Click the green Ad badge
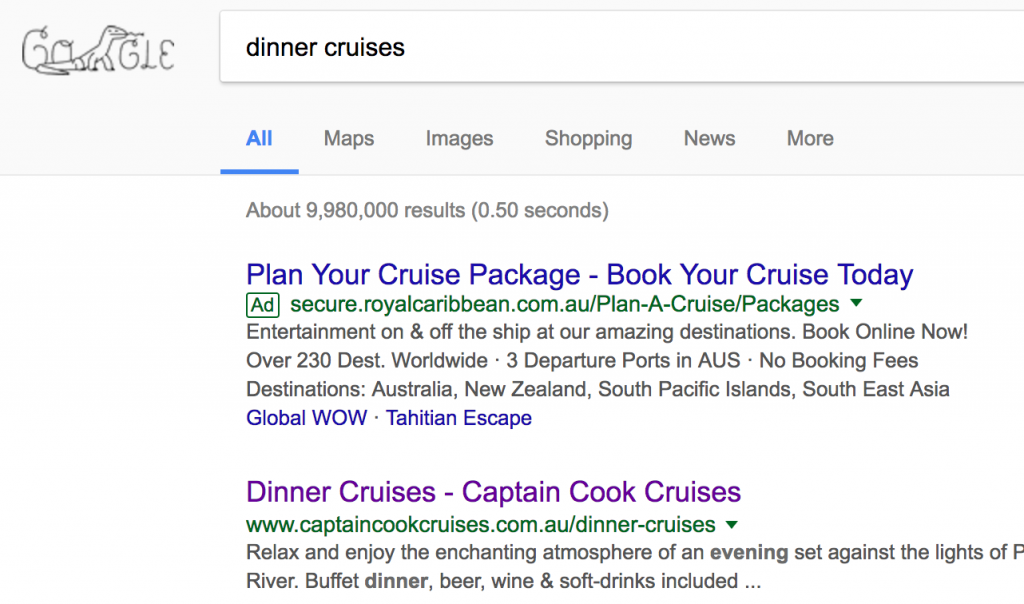 263,304
